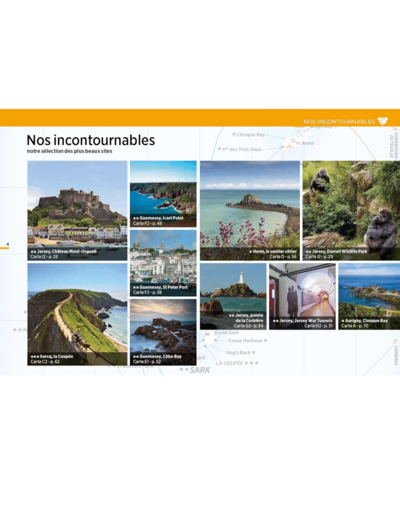
Task: Click reference "Carte I2 - p. 26"
Action: pyautogui.click(x=44, y=257)
